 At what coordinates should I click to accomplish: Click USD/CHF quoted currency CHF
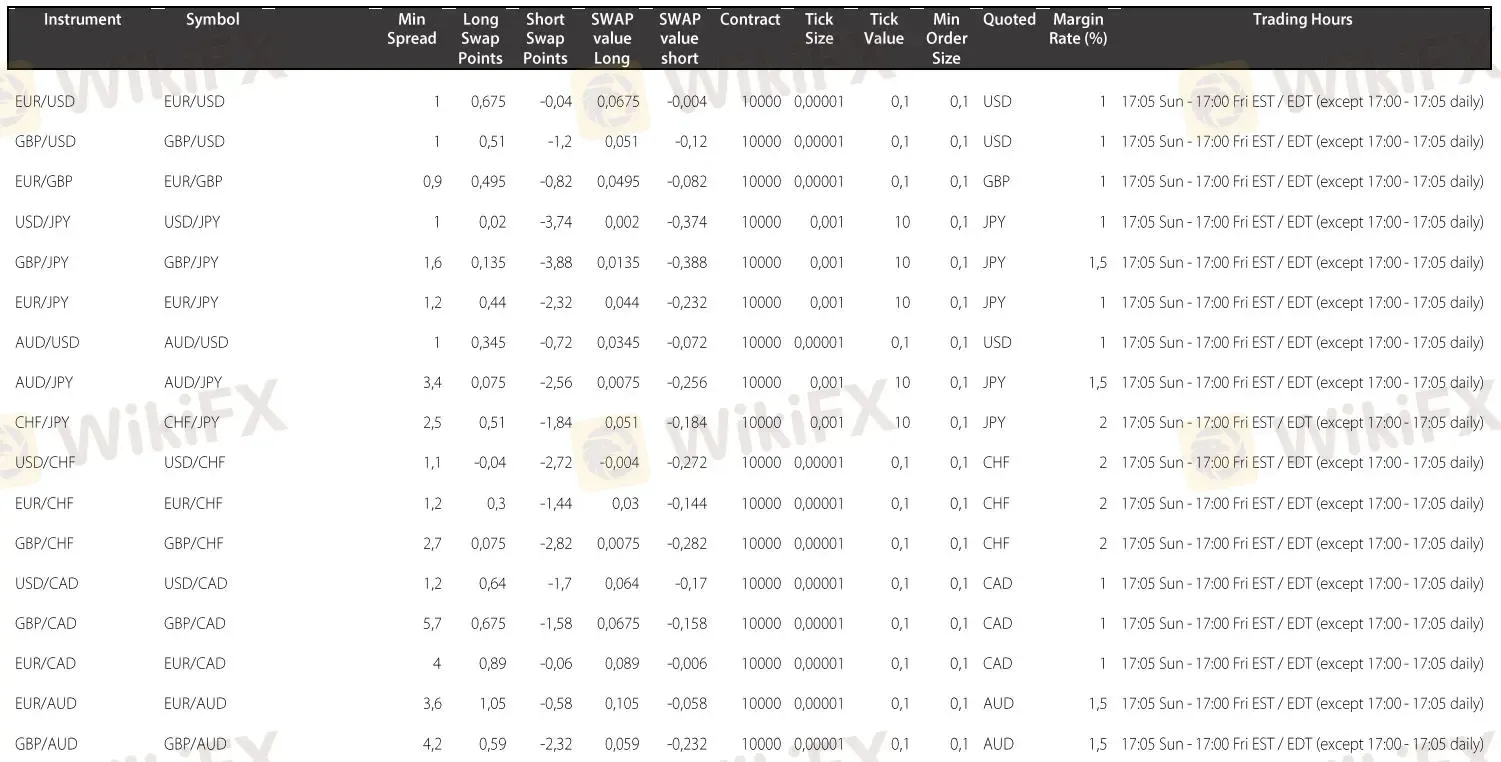click(x=996, y=462)
